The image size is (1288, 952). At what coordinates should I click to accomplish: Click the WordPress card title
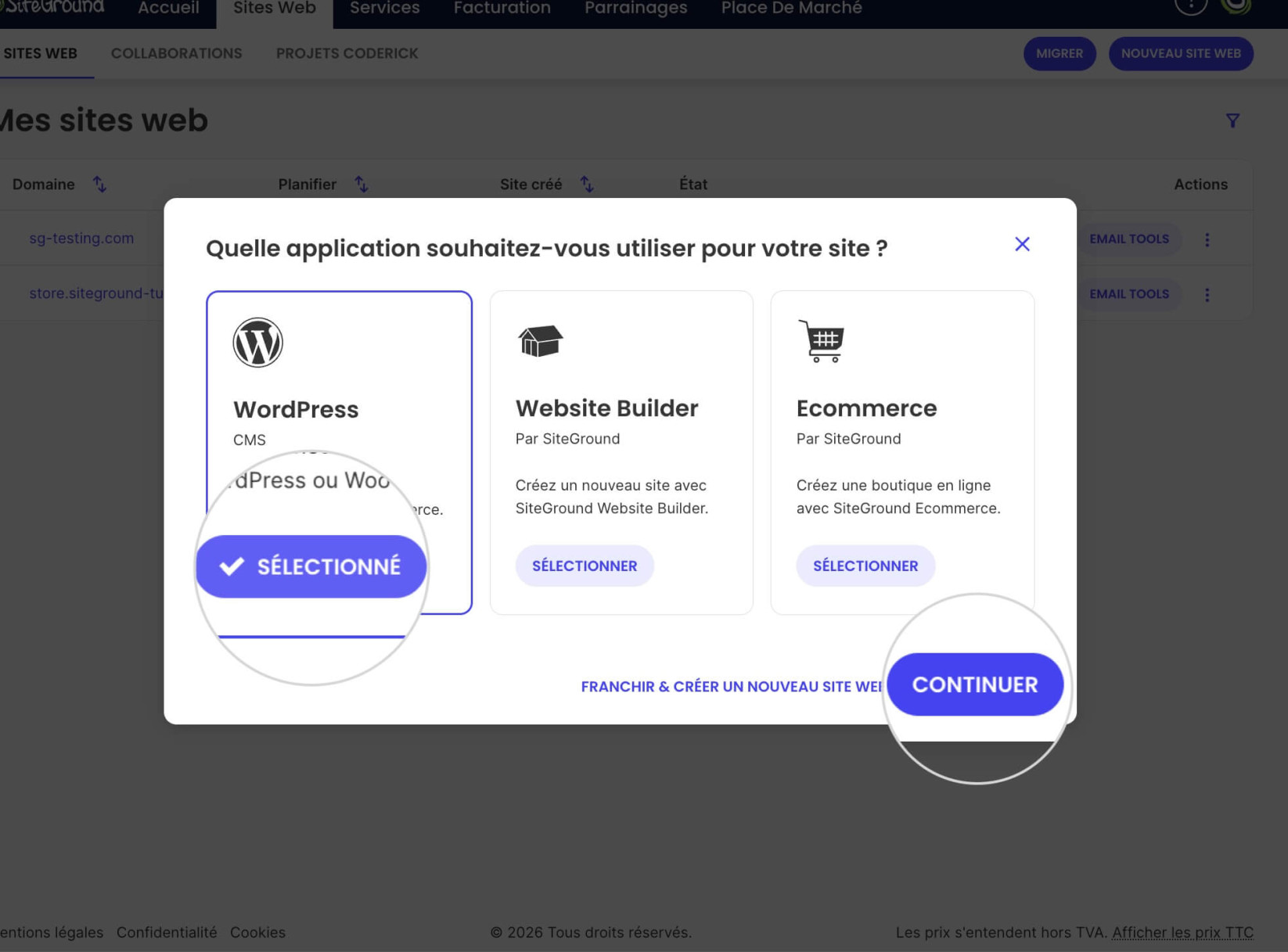tap(296, 409)
